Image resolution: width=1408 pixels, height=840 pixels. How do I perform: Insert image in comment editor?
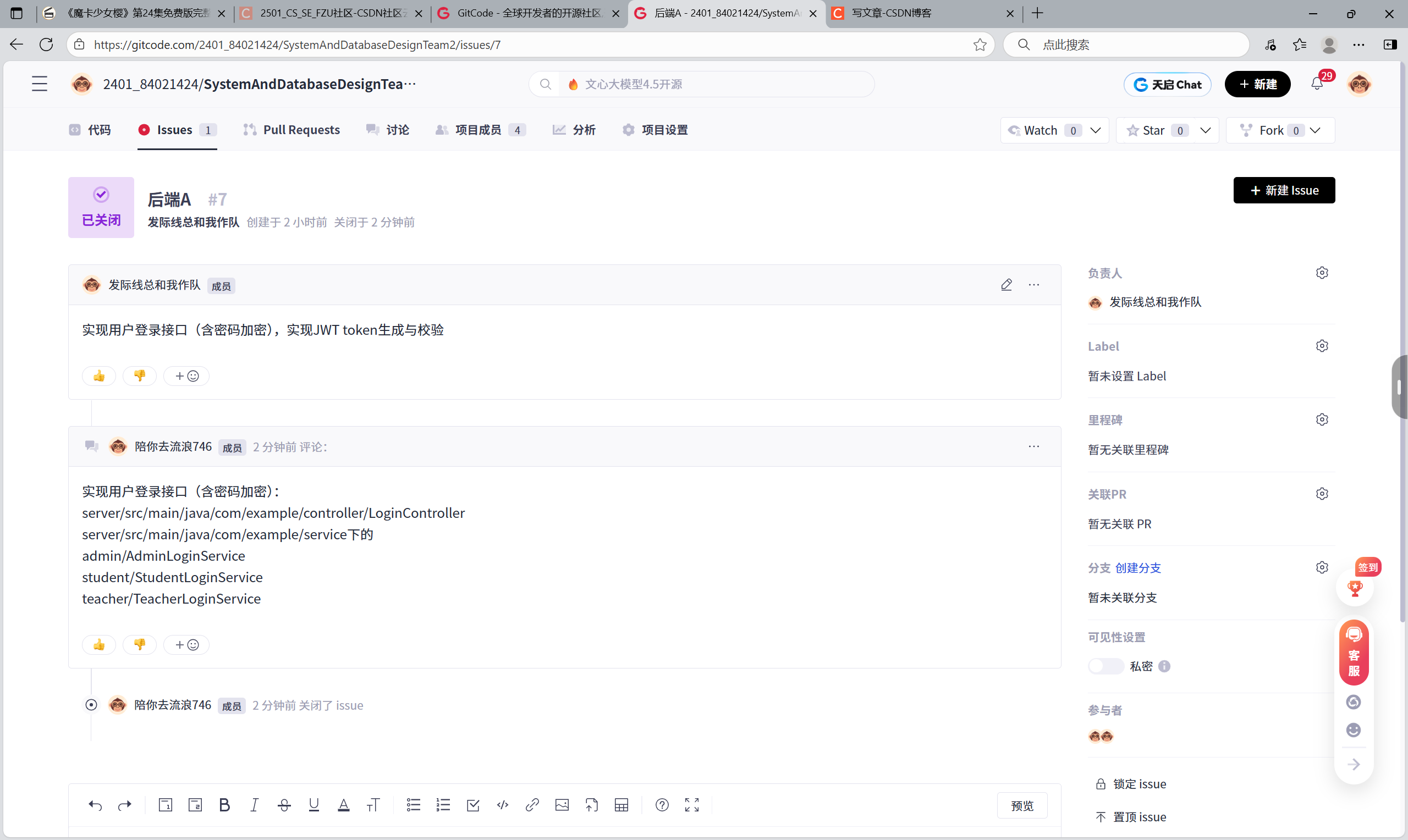point(562,805)
